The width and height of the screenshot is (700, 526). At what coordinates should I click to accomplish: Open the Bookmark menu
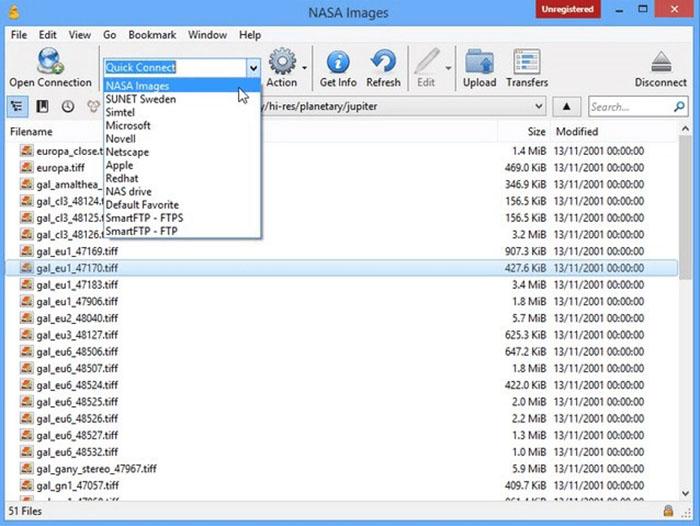152,35
